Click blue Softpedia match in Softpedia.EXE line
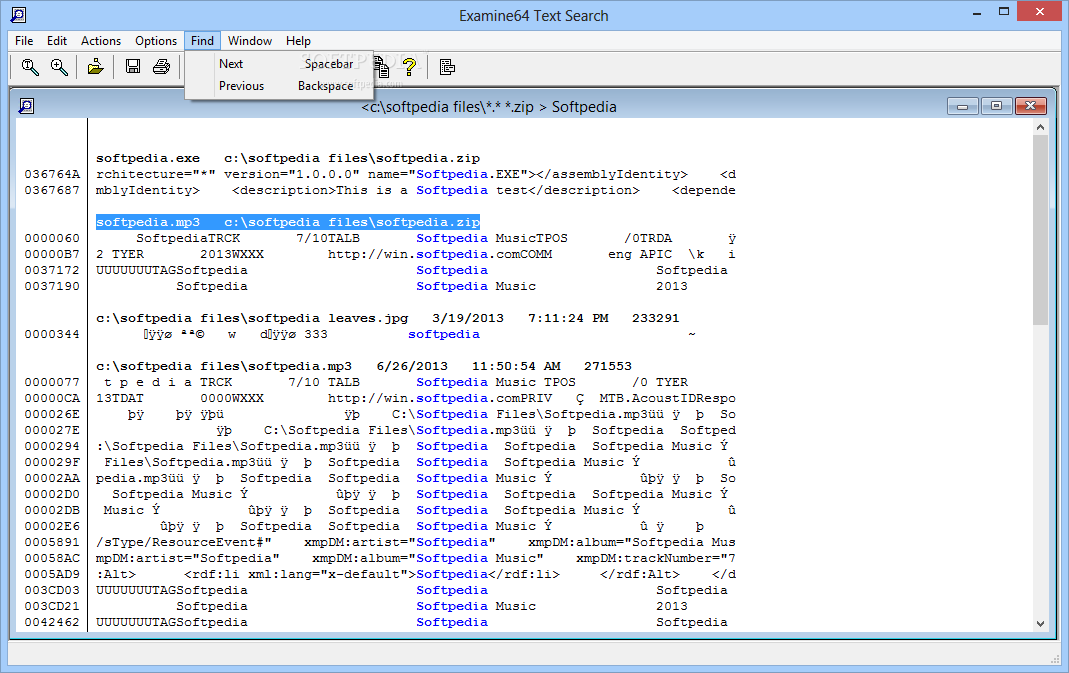 [x=452, y=175]
